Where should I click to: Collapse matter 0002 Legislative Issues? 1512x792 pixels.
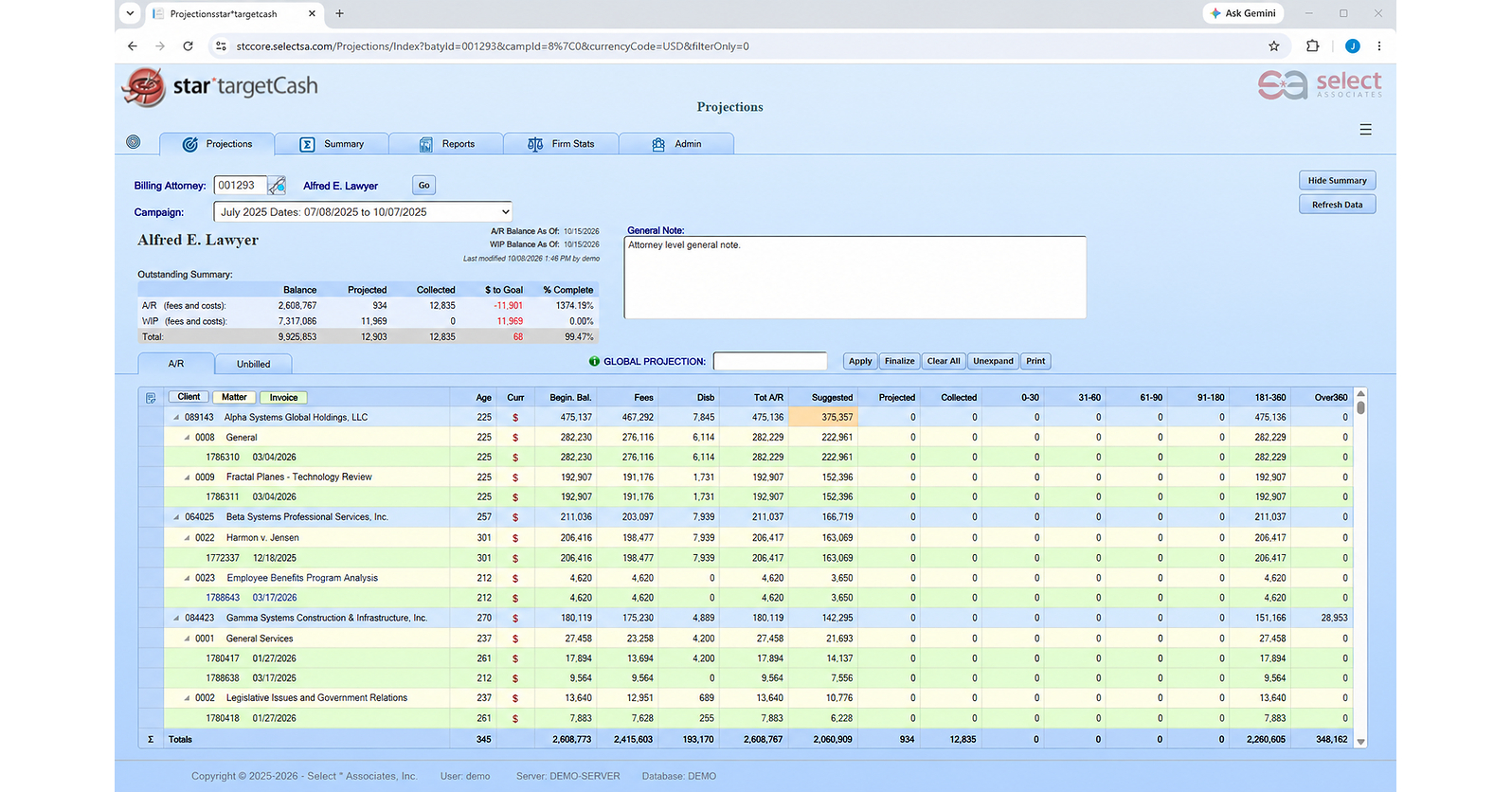[x=187, y=698]
